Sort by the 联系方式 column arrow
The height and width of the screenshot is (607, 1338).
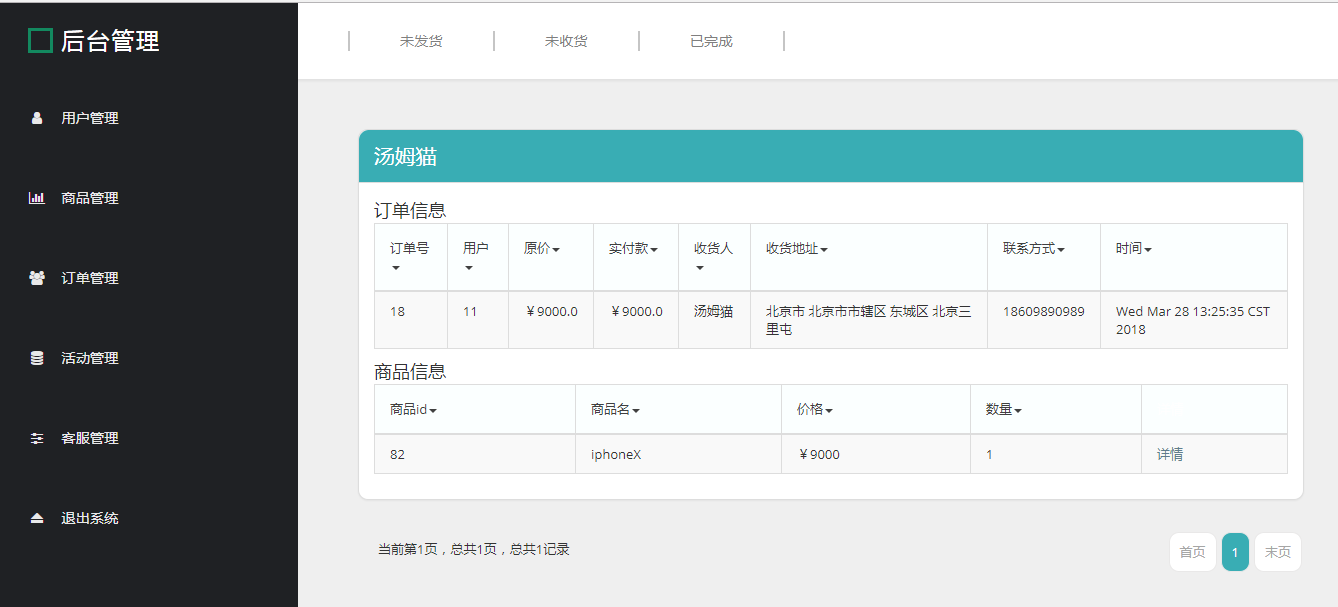point(1061,249)
